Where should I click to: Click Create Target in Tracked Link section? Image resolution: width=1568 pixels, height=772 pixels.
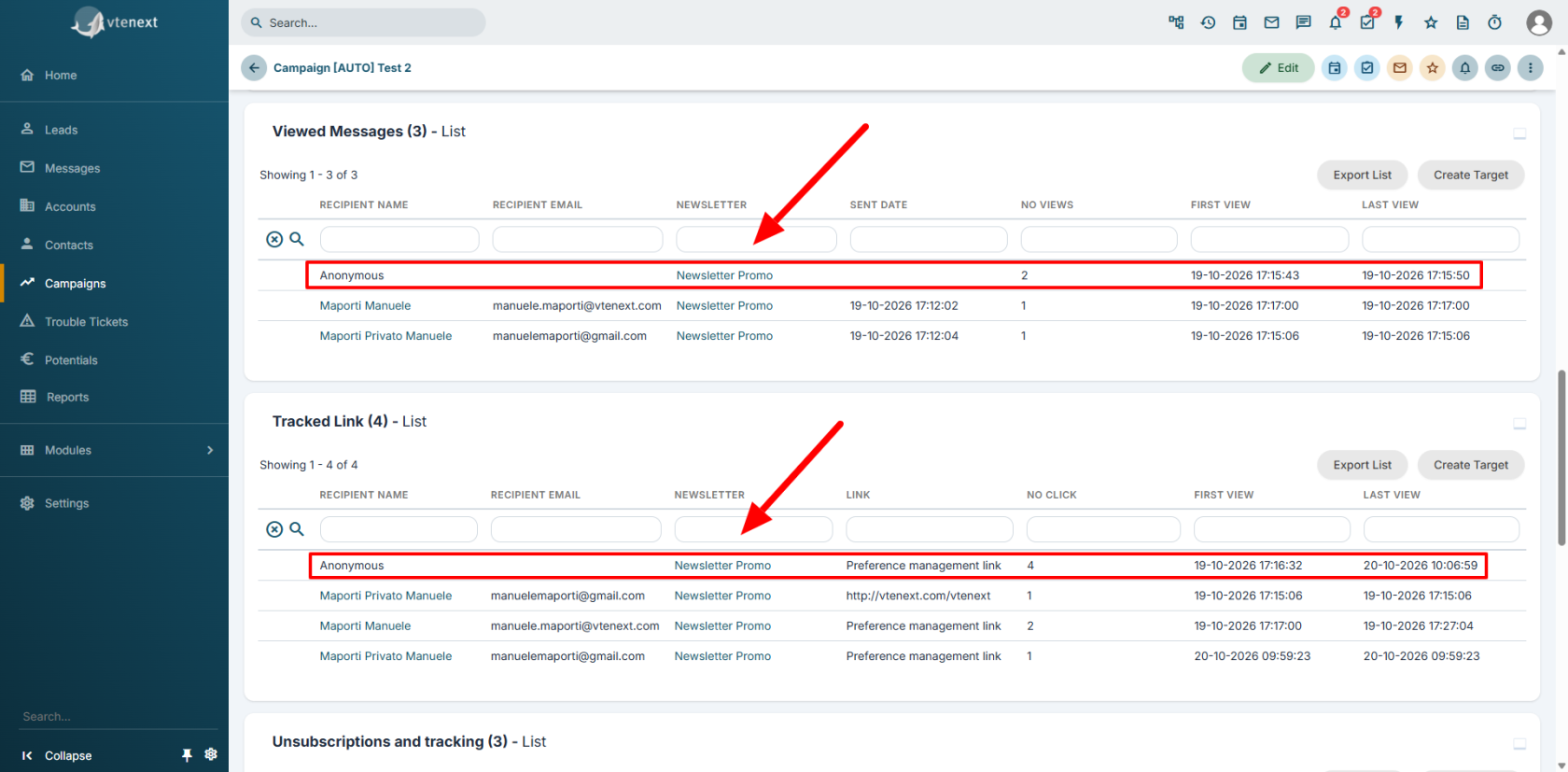pyautogui.click(x=1471, y=465)
